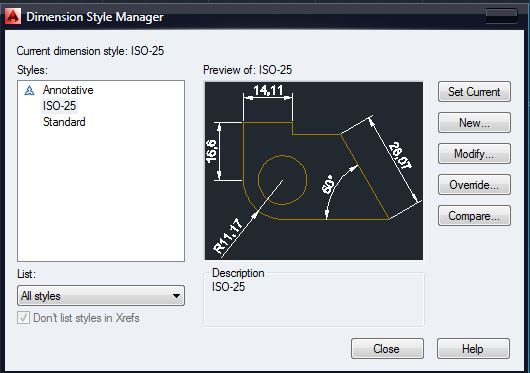Open Compare... dimension styles dialog
This screenshot has height=373, width=530.
pos(474,216)
